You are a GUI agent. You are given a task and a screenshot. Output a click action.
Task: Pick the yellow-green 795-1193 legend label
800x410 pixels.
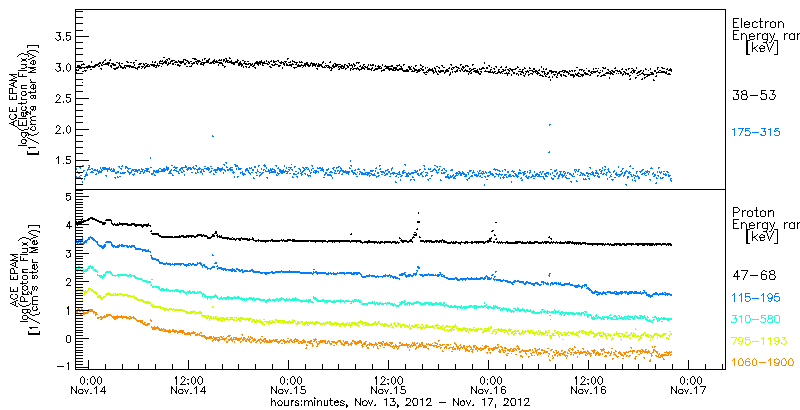[760, 341]
